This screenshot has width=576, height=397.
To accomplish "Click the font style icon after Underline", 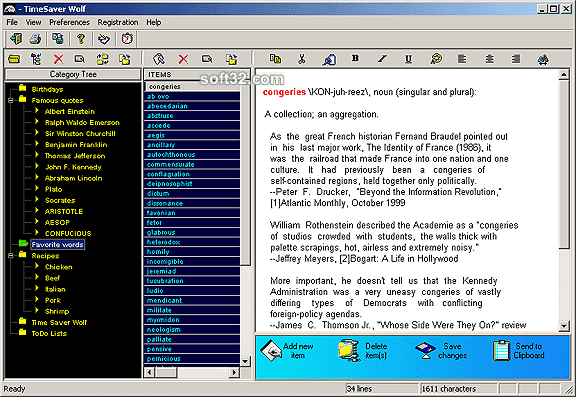I will [436, 59].
